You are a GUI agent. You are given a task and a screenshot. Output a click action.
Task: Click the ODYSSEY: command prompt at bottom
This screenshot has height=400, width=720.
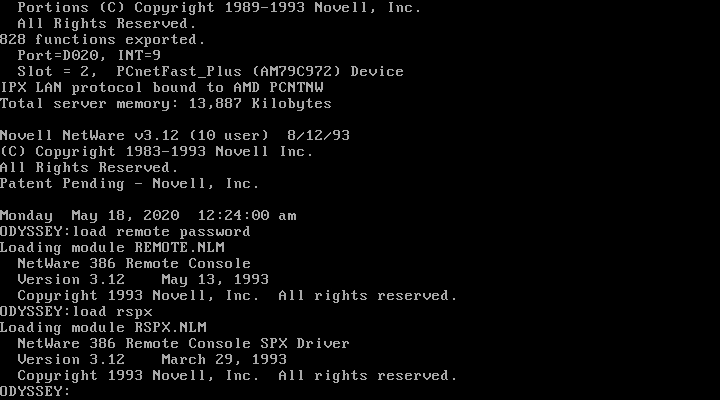[x=36, y=391]
